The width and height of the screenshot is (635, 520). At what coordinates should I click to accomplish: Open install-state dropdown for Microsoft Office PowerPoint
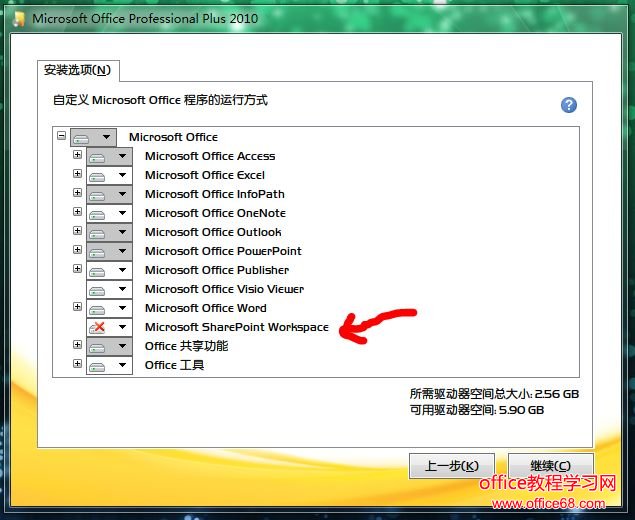[109, 251]
